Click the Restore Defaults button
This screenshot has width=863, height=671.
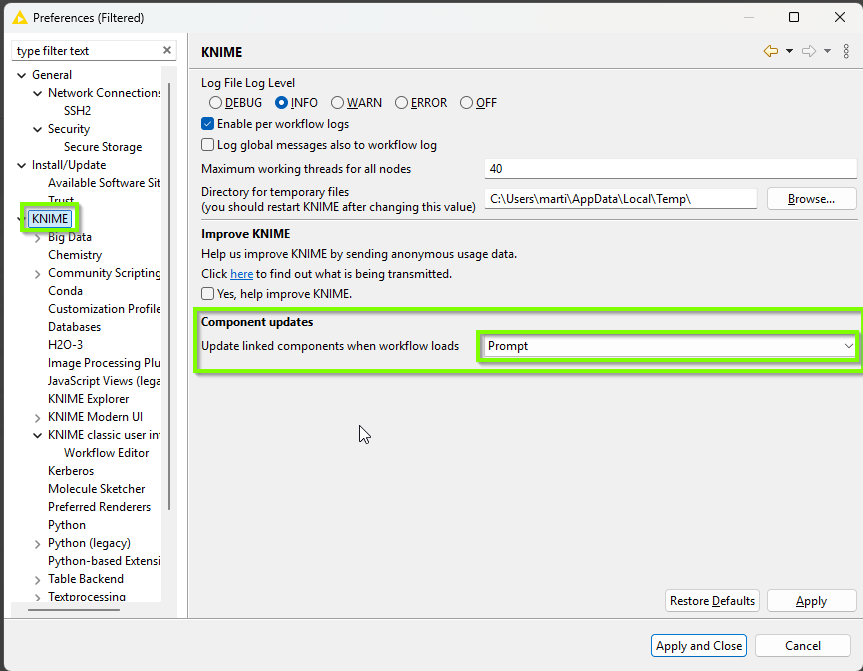(x=712, y=601)
